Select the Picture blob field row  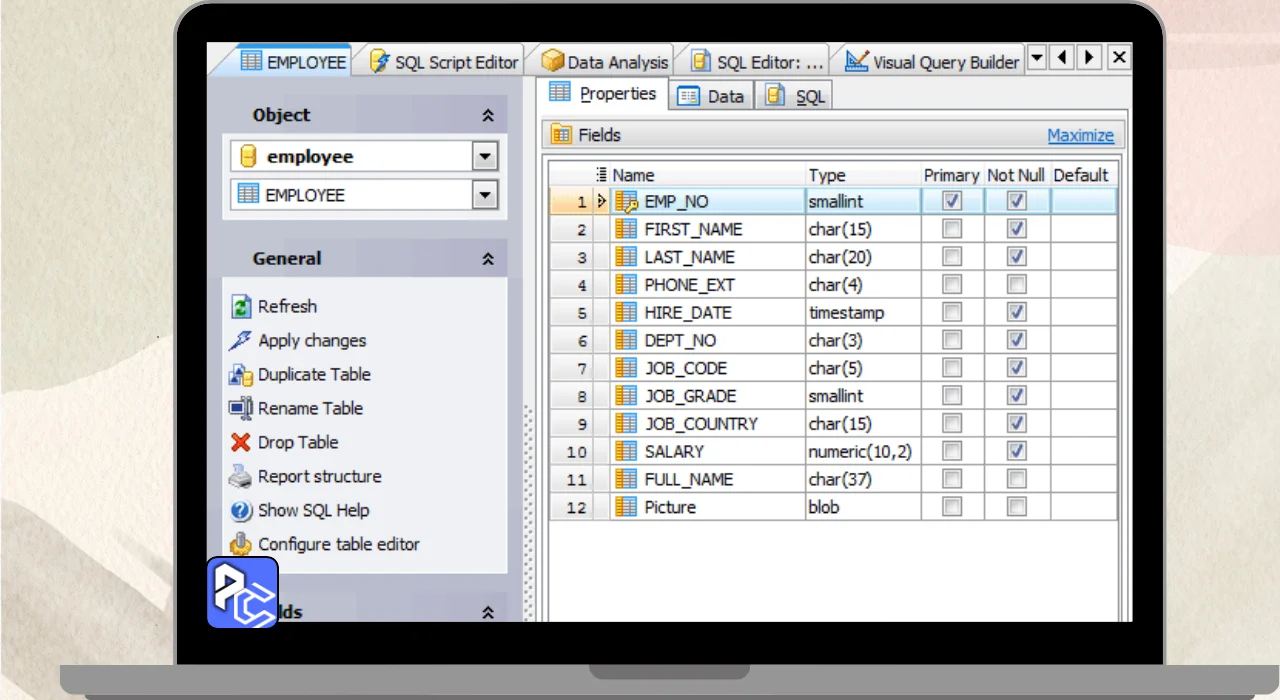(x=670, y=507)
